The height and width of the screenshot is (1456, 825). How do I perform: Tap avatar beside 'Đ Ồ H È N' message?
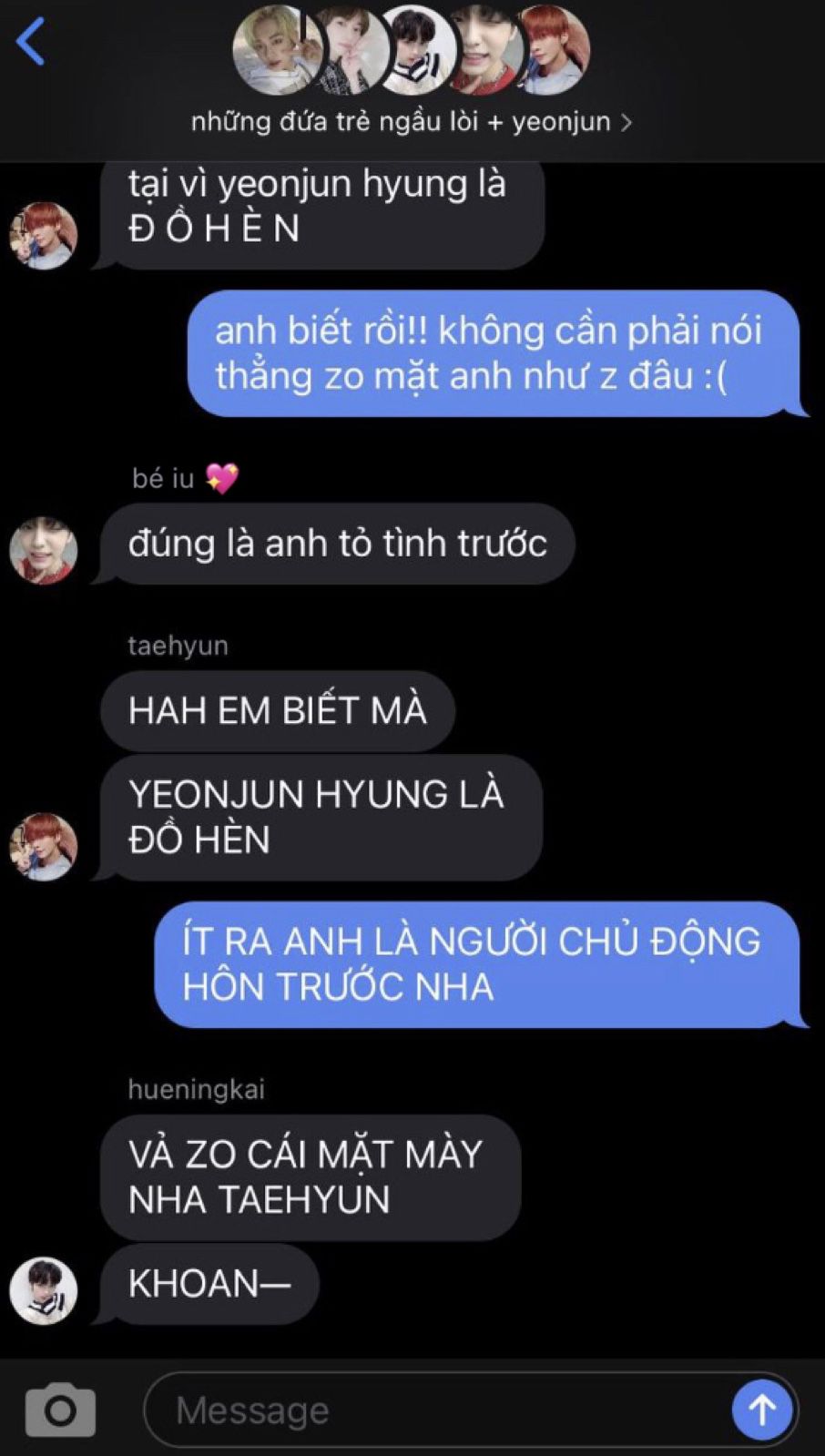tap(43, 236)
